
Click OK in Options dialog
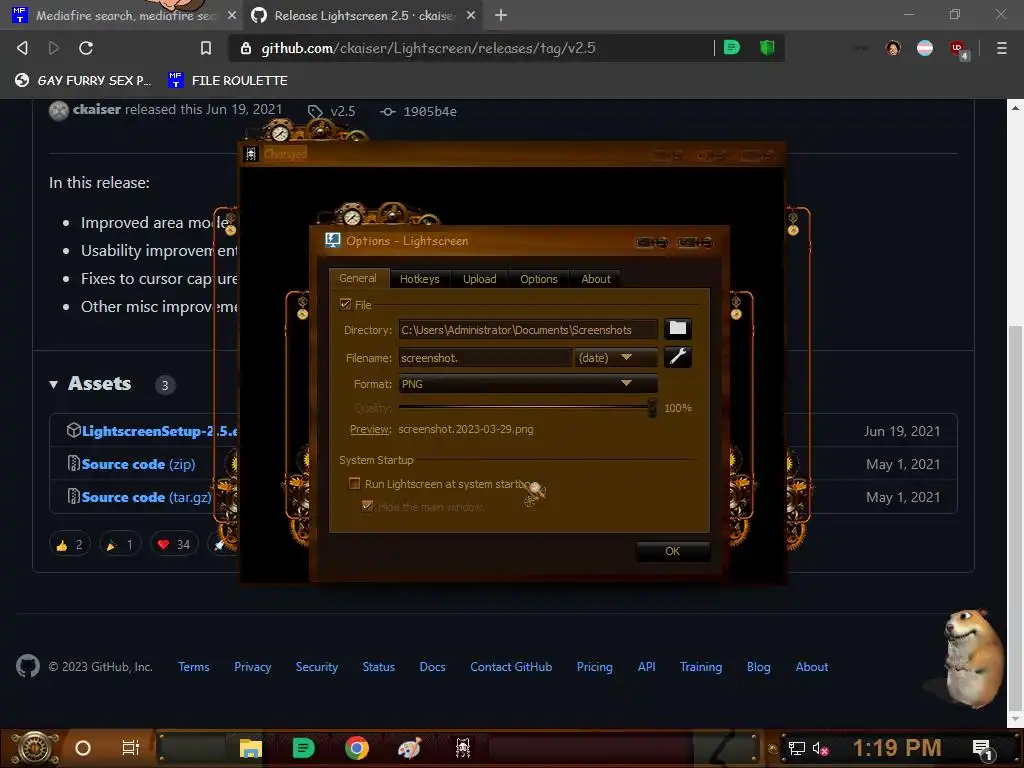pyautogui.click(x=673, y=551)
